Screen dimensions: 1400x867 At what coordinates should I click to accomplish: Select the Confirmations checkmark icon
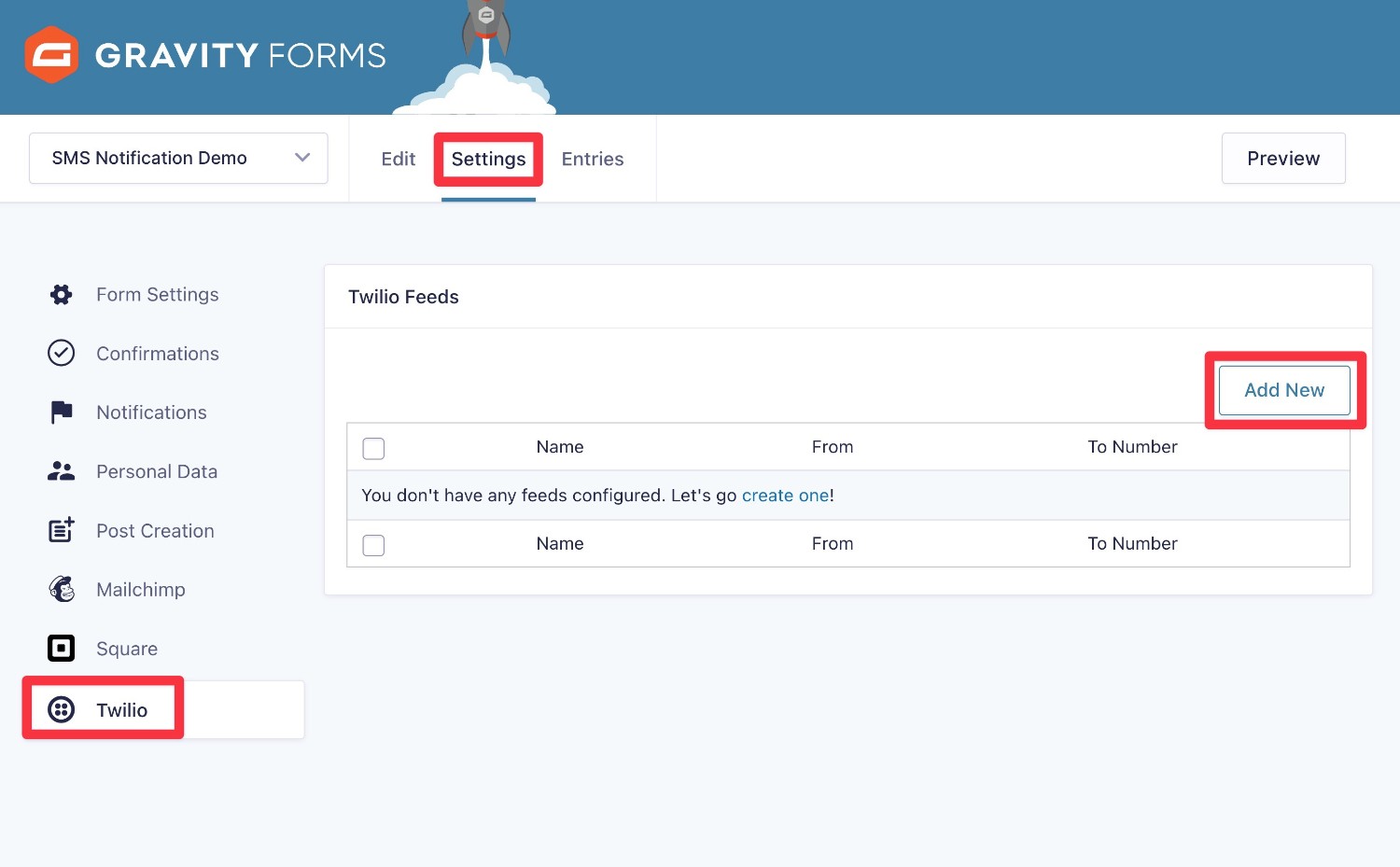click(60, 353)
